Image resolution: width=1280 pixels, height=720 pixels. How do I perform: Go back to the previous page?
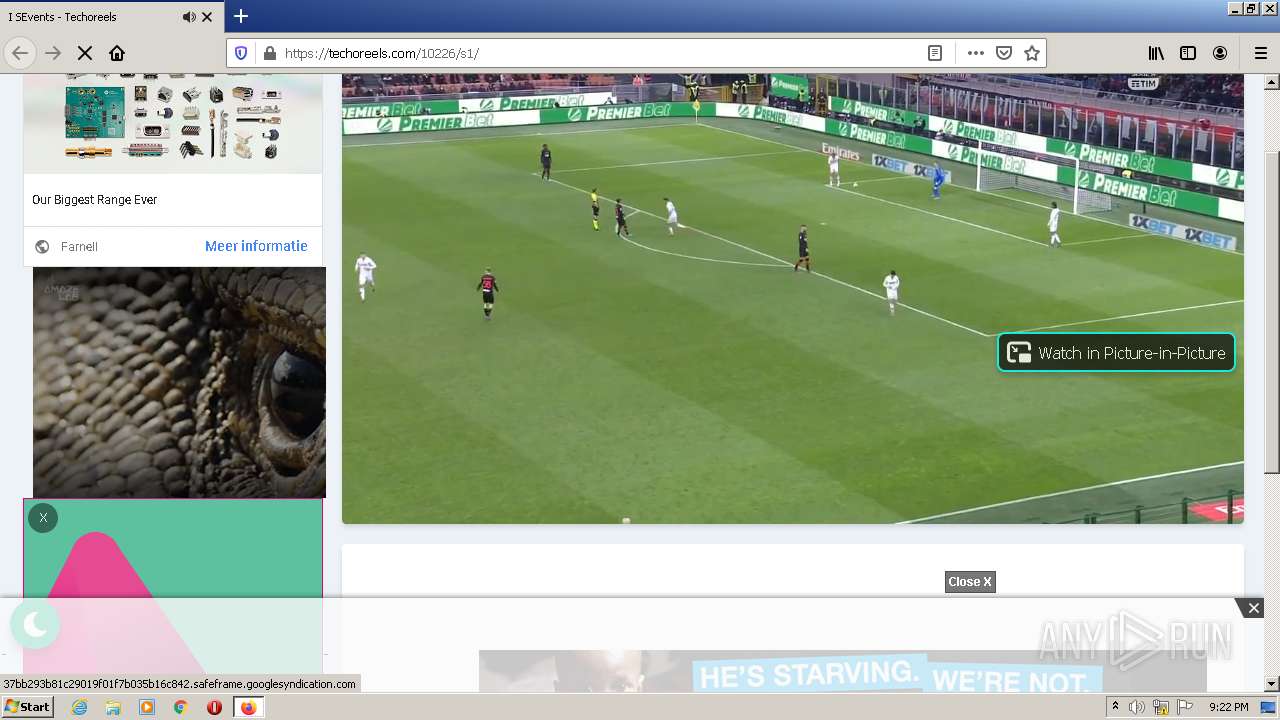pos(20,53)
